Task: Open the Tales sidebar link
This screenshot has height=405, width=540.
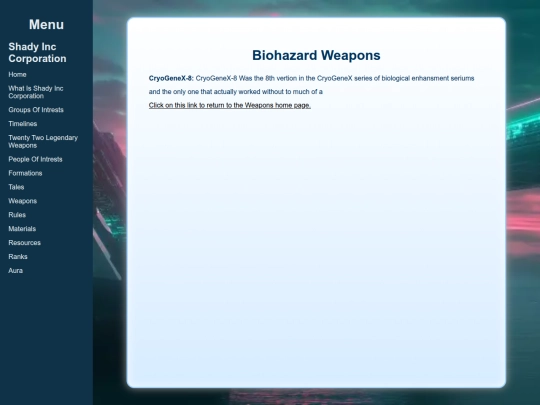Action: point(16,187)
